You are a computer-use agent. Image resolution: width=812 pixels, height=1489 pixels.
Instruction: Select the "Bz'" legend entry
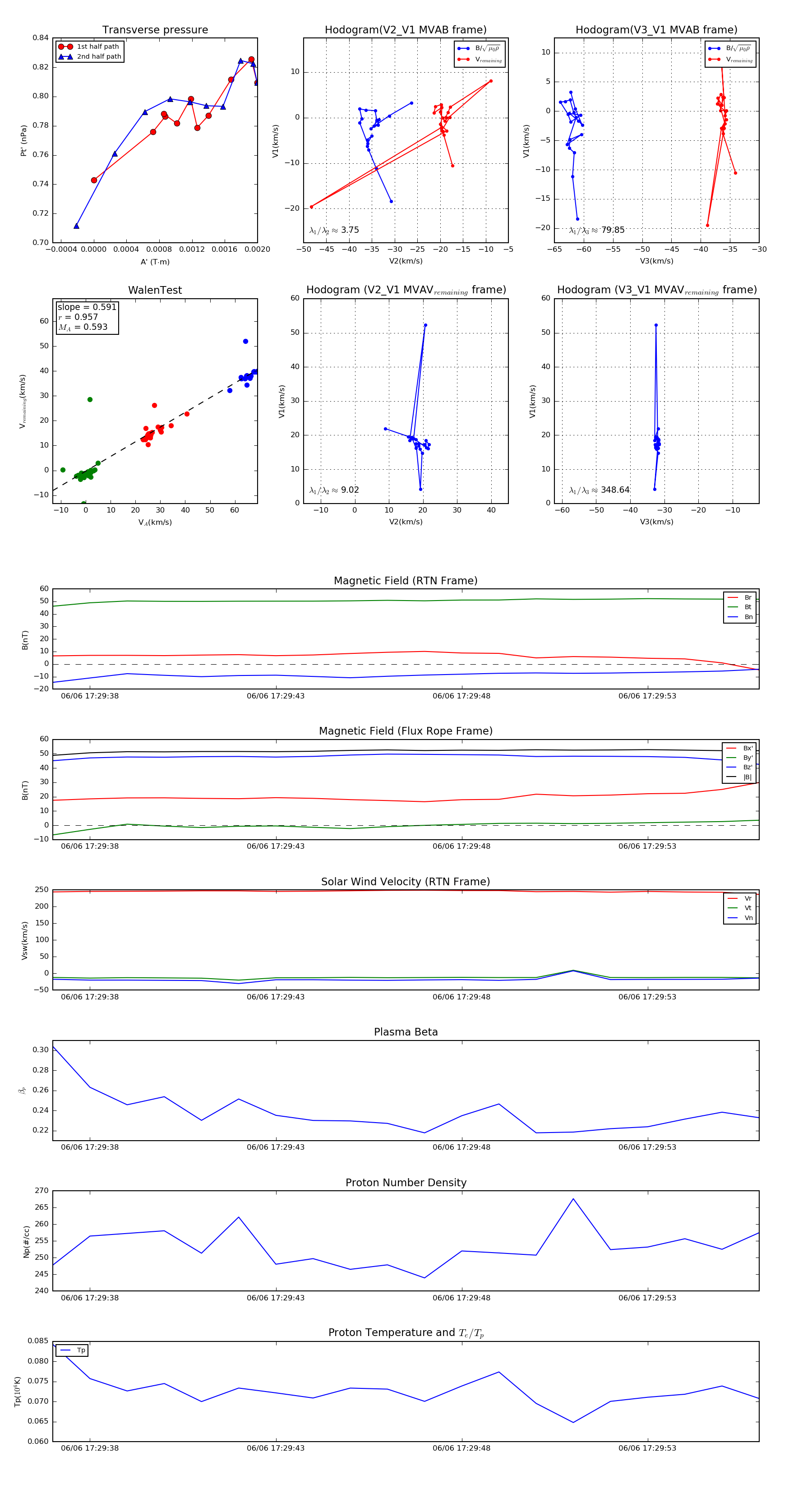pos(739,767)
